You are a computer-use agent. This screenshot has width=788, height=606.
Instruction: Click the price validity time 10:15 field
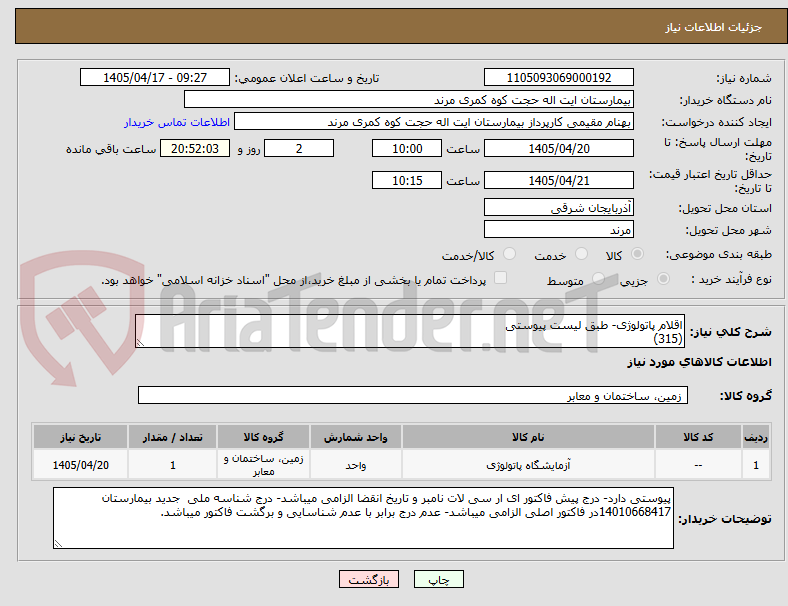coord(407,180)
